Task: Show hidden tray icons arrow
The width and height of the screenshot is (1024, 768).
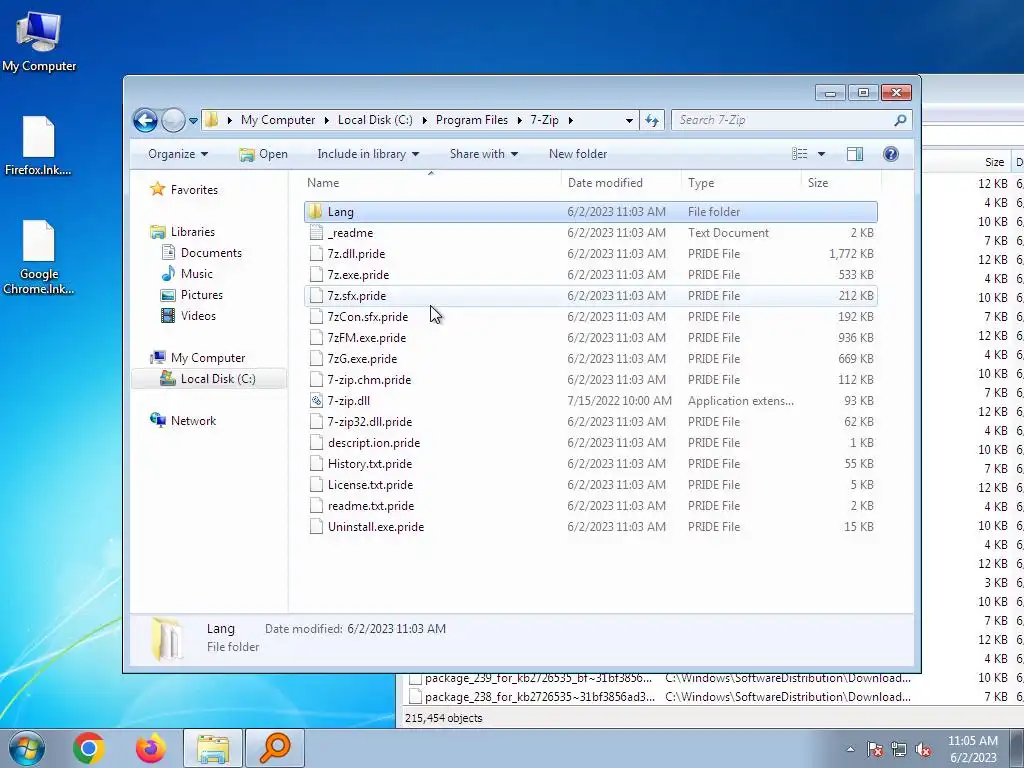Action: click(x=850, y=749)
